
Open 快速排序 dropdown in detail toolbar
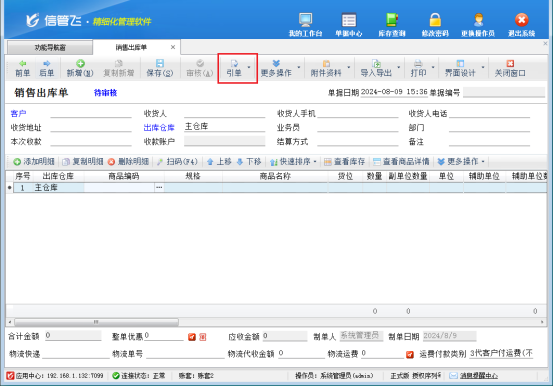(293, 162)
